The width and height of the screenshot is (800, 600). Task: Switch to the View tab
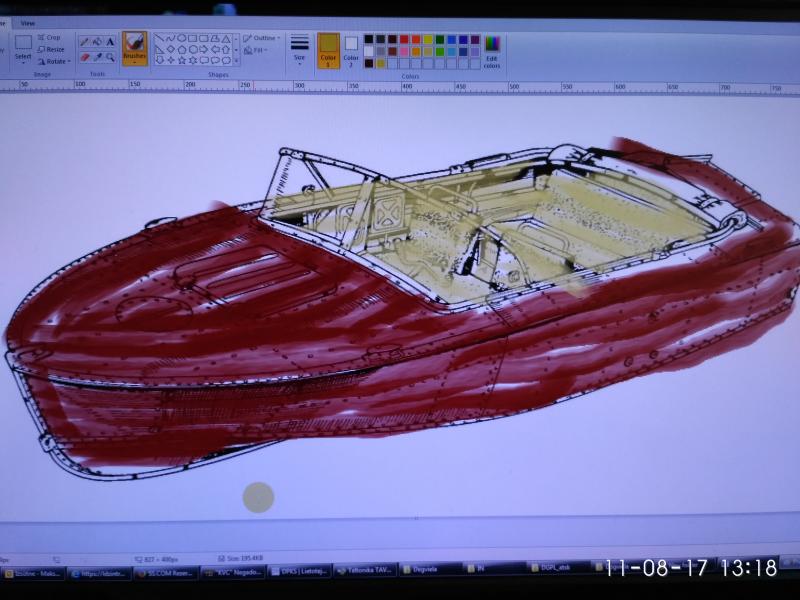pos(28,22)
